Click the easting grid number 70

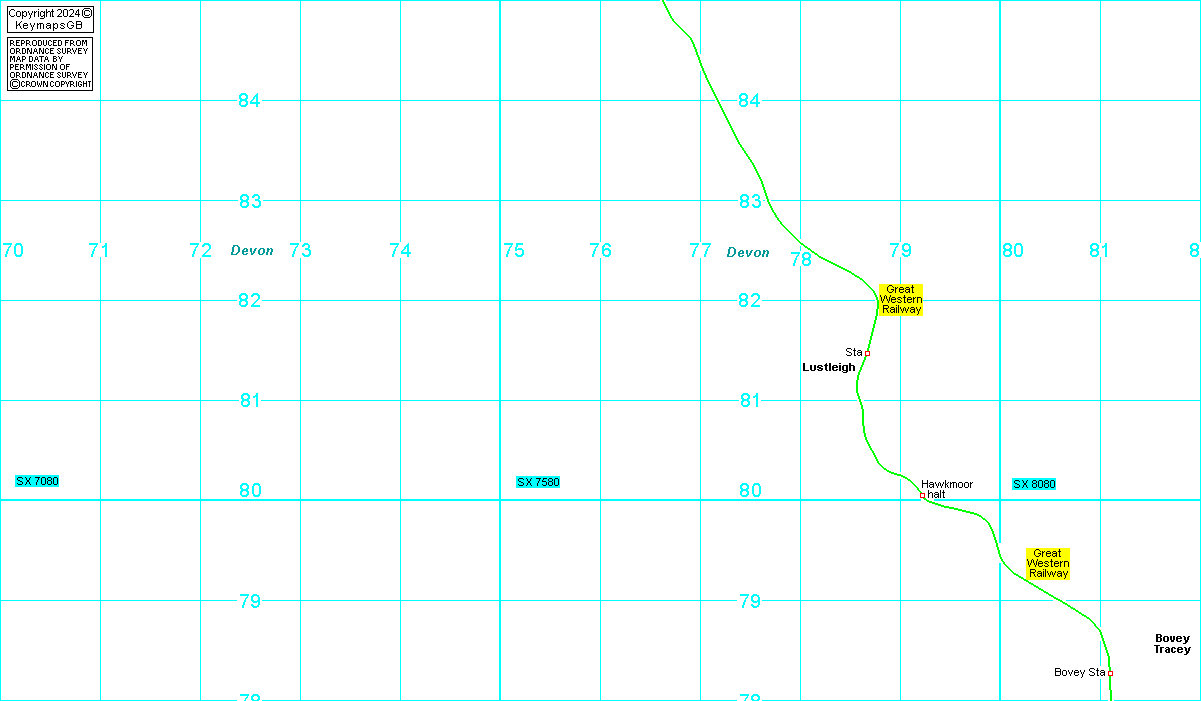(13, 250)
